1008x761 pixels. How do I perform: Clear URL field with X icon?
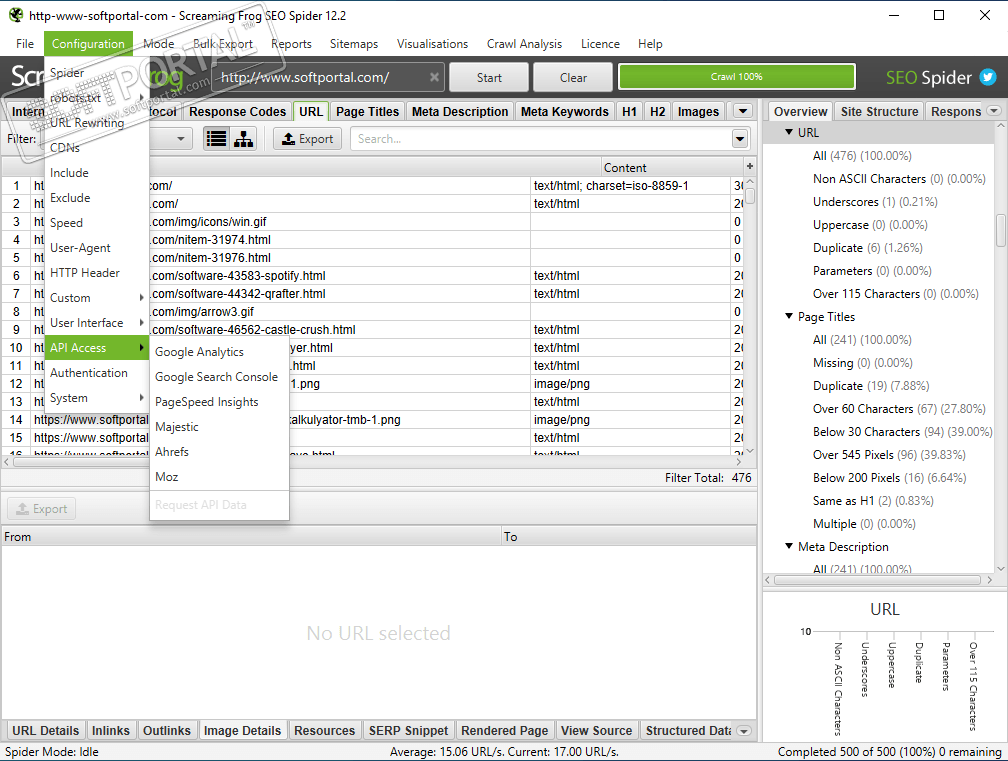(x=435, y=77)
